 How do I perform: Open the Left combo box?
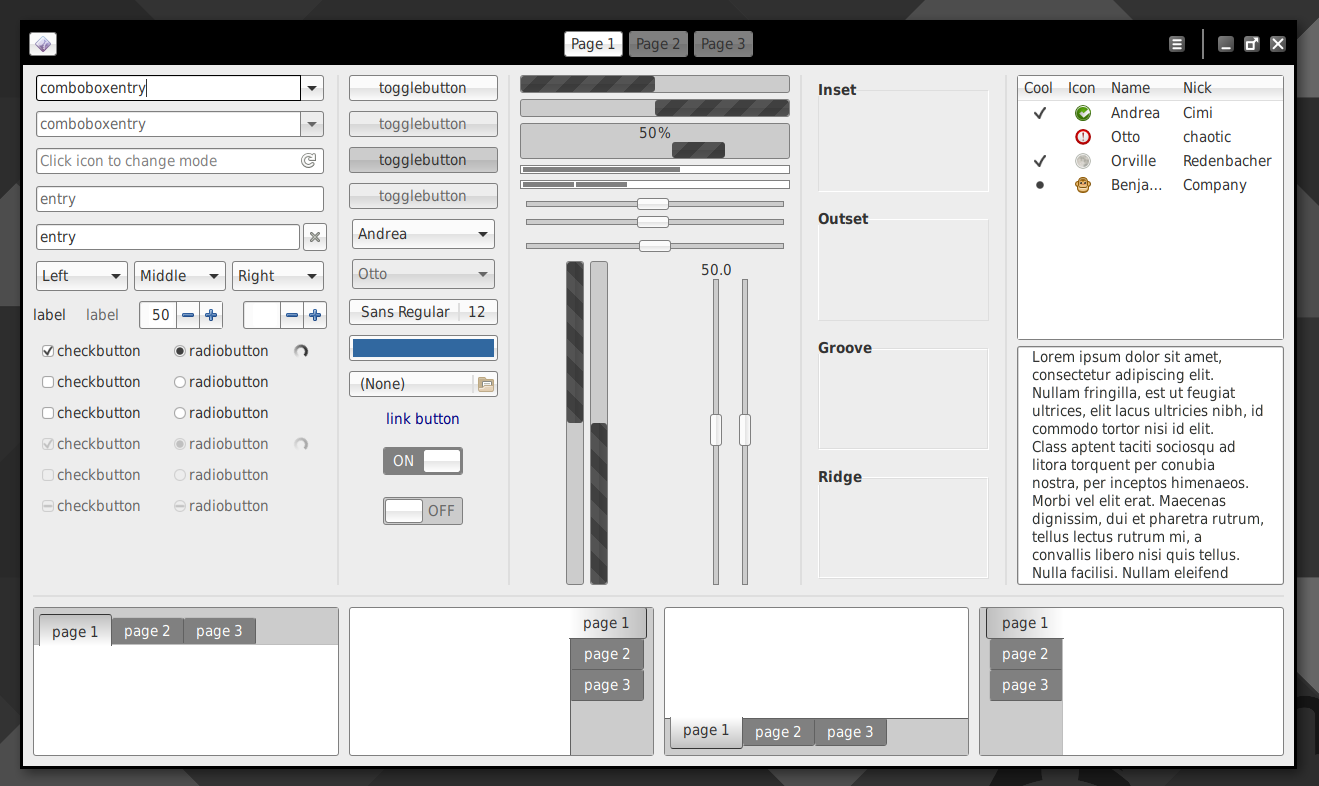point(82,276)
